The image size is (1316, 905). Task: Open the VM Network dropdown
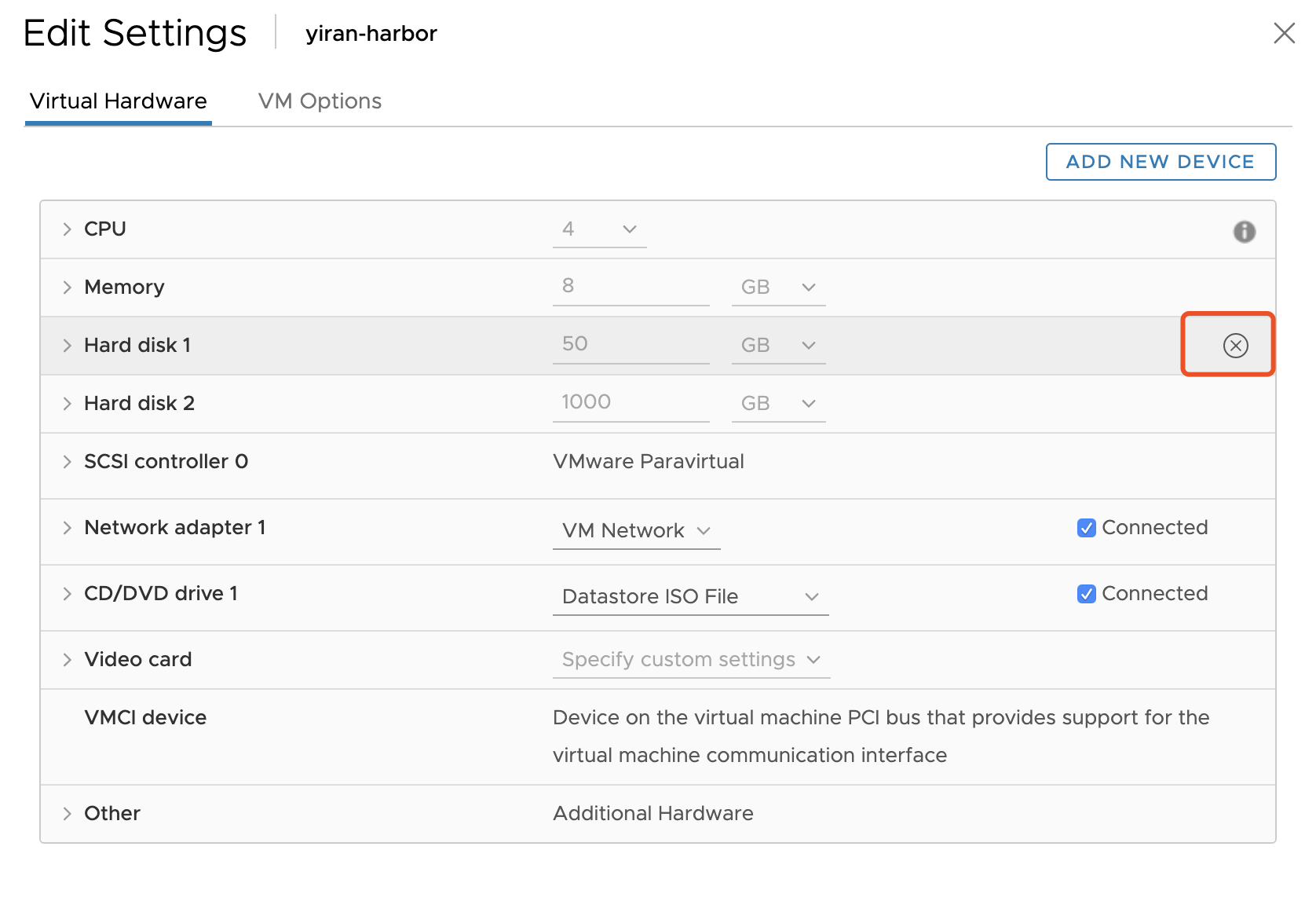click(636, 531)
